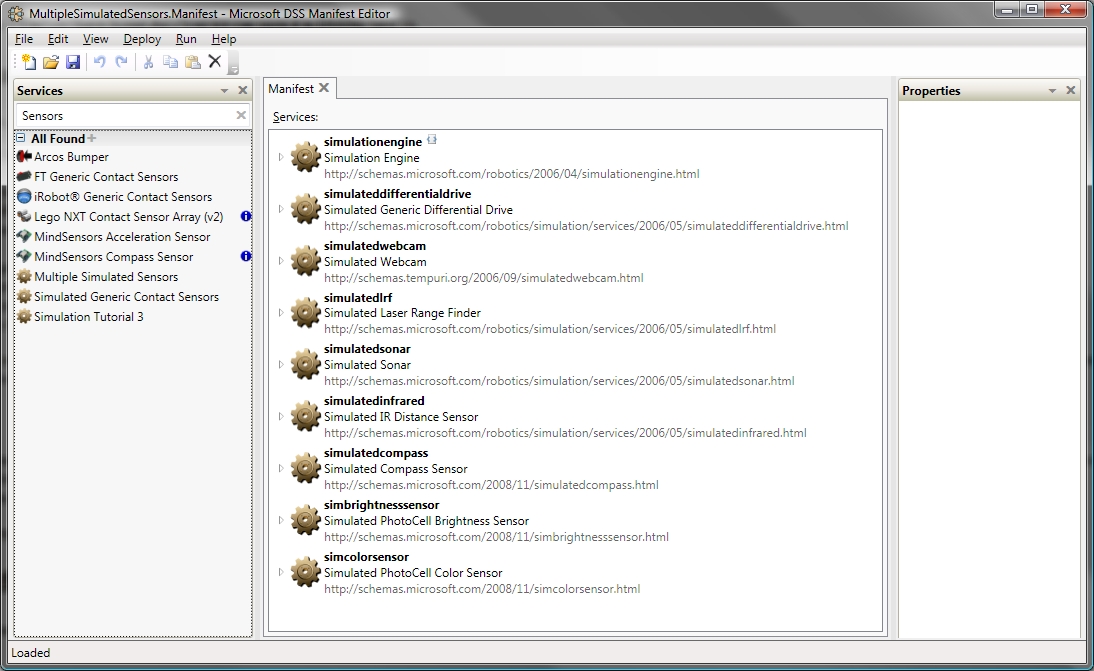This screenshot has width=1094, height=671.
Task: Expand the simulateddifferentialdrive service node
Action: coord(281,209)
